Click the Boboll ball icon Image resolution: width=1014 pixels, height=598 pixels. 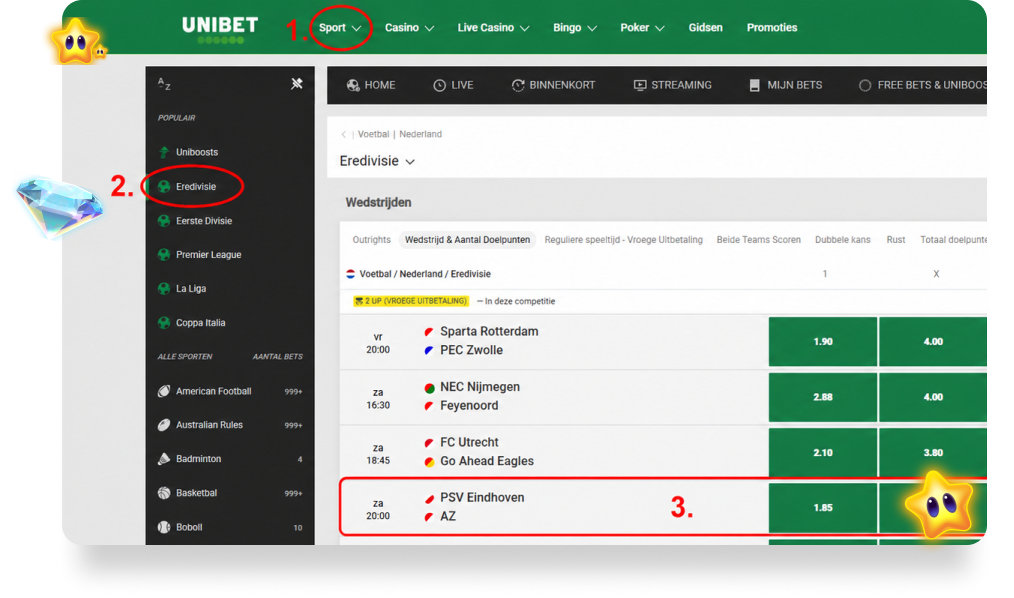point(164,527)
